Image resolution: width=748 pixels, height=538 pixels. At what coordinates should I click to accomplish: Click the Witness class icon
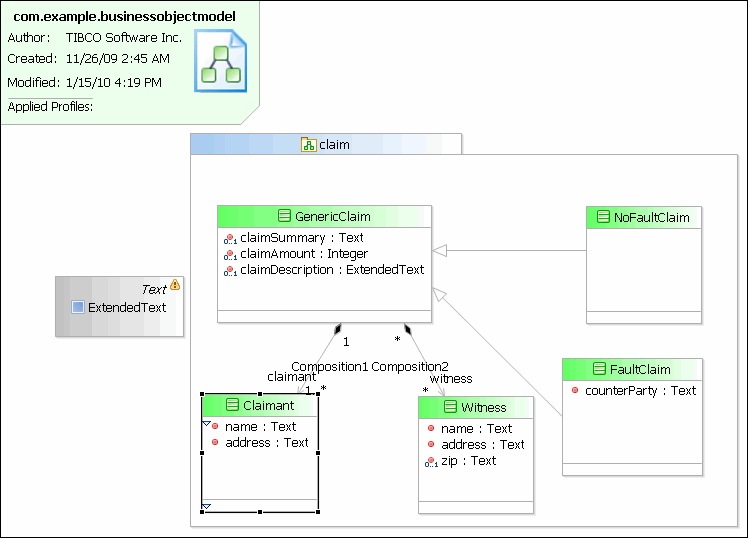(450, 407)
